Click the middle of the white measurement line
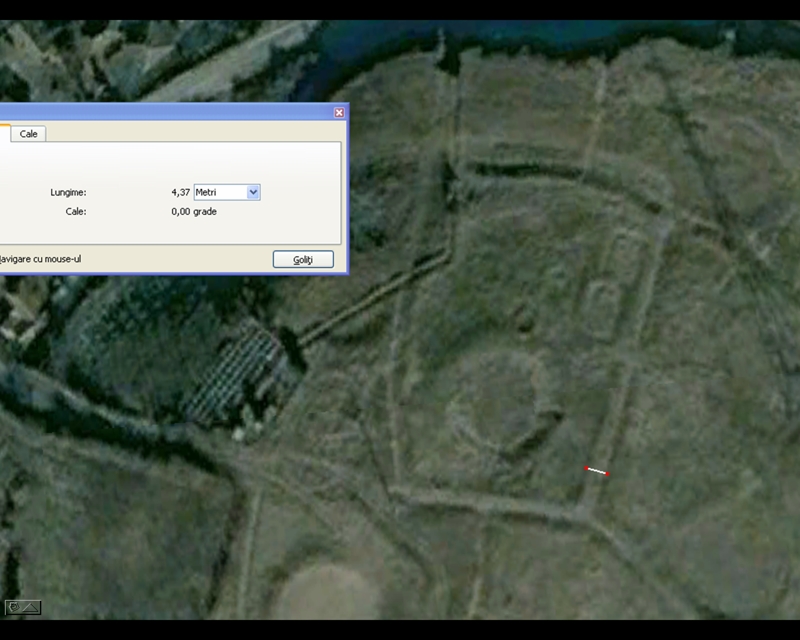The image size is (800, 640). pos(597,471)
